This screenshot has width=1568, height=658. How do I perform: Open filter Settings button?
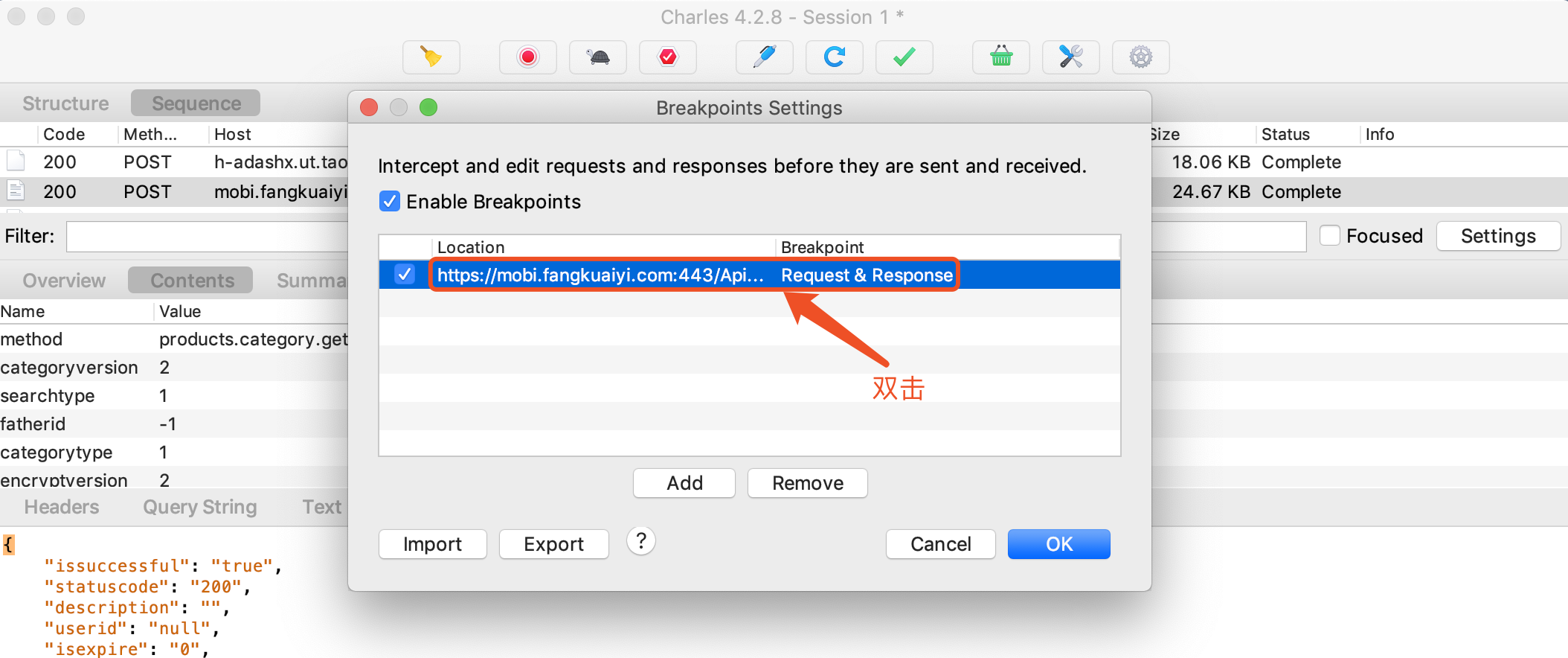[1498, 236]
